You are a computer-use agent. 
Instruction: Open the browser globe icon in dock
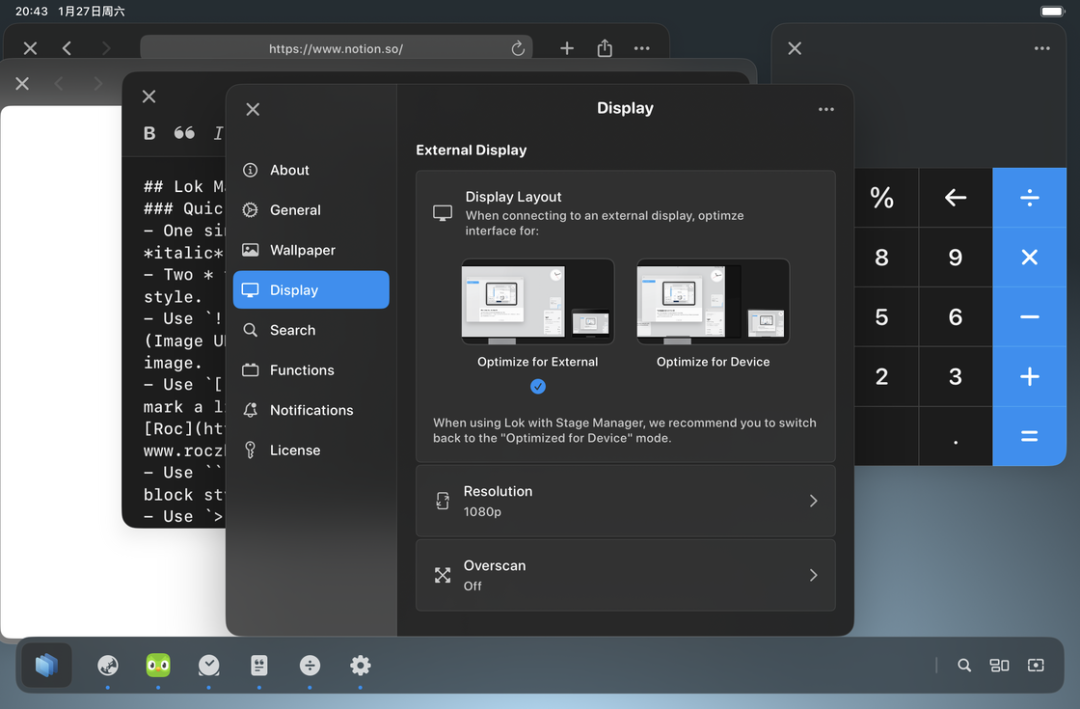pyautogui.click(x=107, y=665)
